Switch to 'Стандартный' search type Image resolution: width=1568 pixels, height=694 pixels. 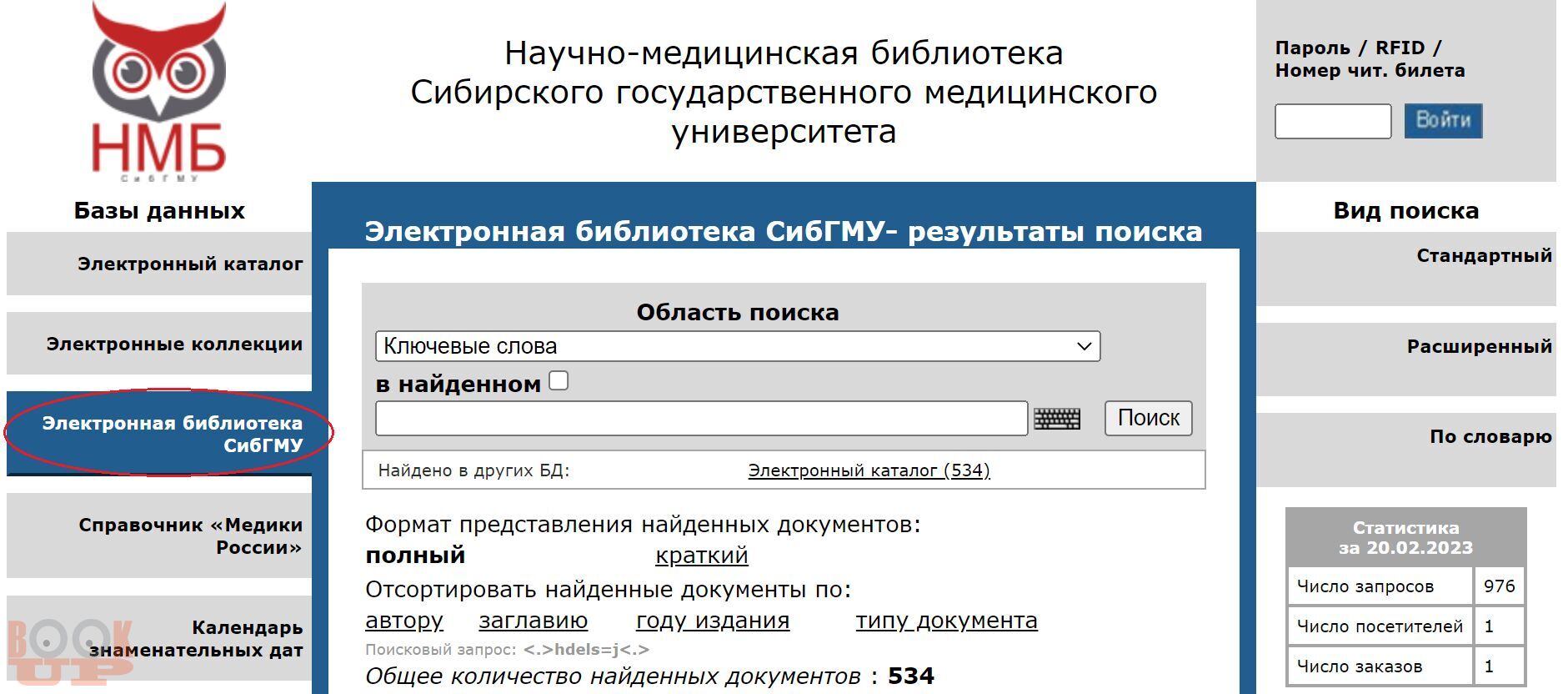pyautogui.click(x=1483, y=256)
